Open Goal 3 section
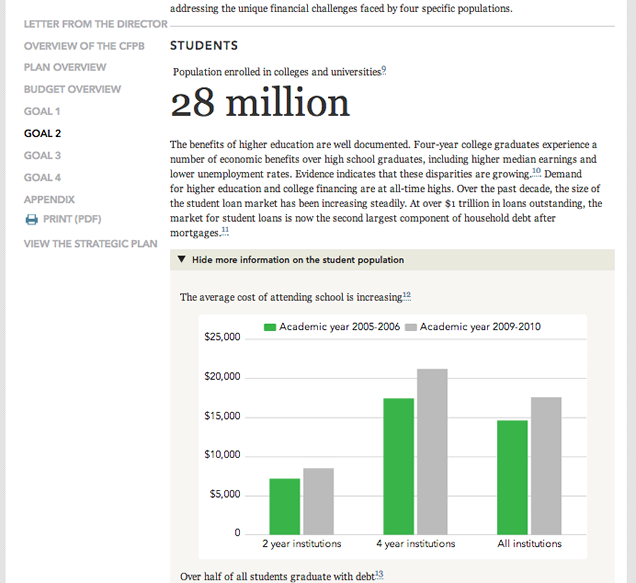Screen dimensions: 636x583 [42, 155]
